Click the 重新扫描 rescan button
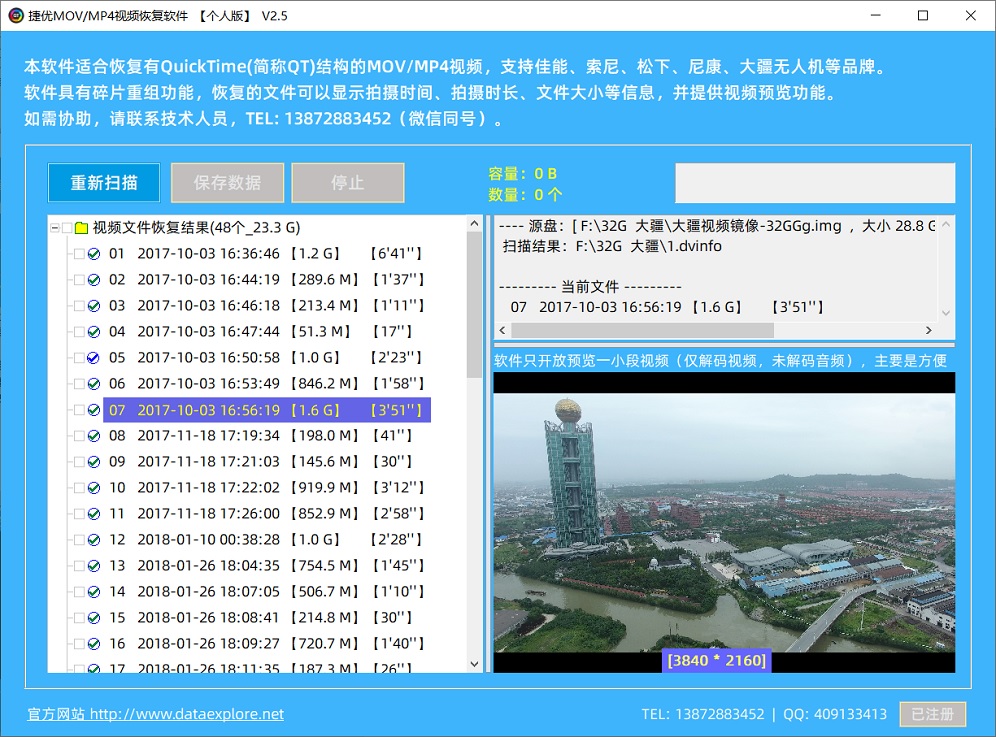 pos(104,183)
